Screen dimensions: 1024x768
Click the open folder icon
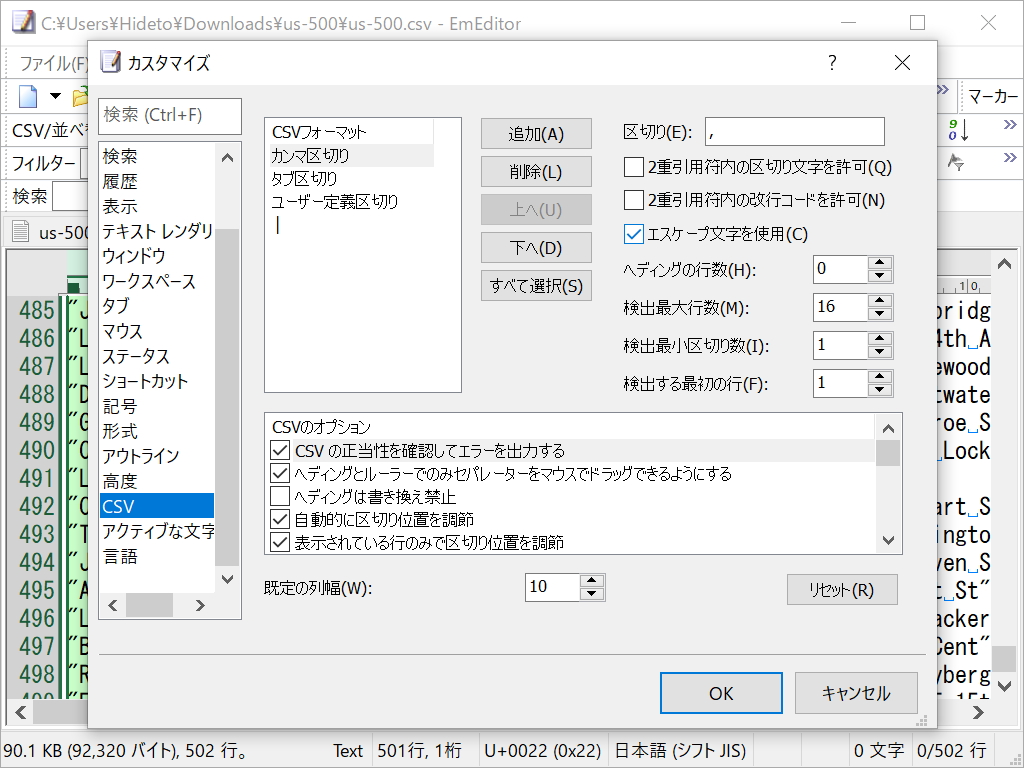coord(79,96)
